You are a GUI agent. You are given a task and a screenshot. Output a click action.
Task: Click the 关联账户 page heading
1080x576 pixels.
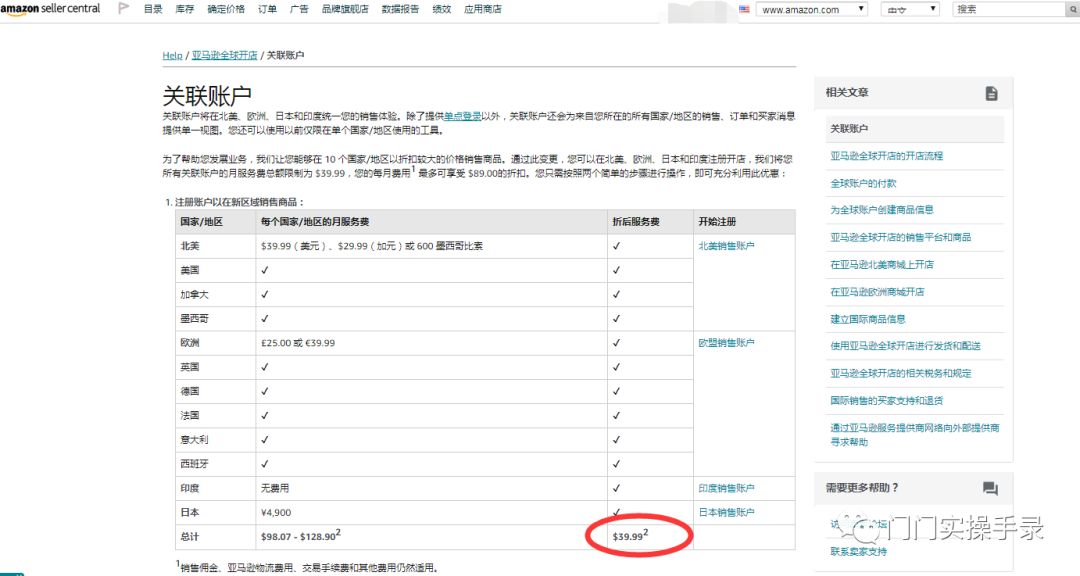point(207,95)
